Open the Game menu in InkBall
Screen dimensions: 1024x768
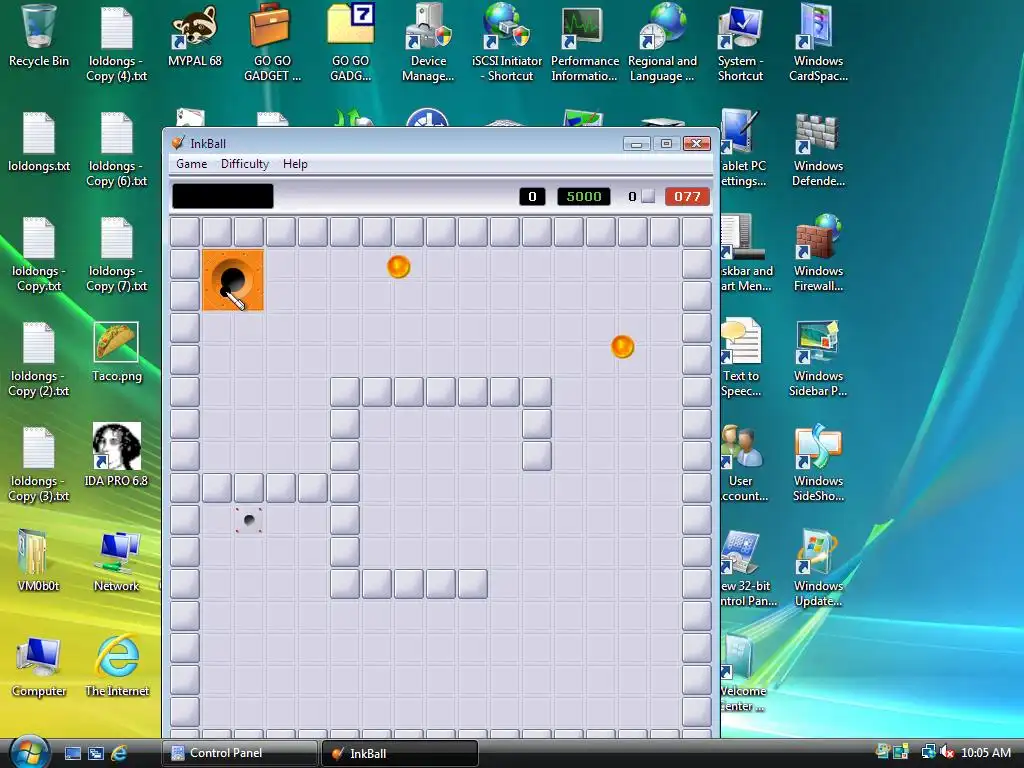191,164
